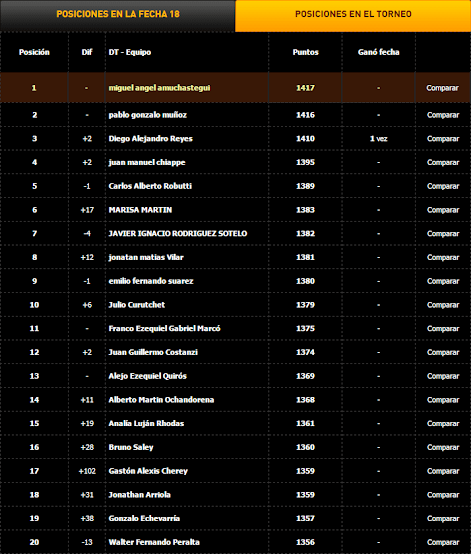
Task: Click Comparar in Carlos Alberto Robutti row
Action: click(x=443, y=186)
